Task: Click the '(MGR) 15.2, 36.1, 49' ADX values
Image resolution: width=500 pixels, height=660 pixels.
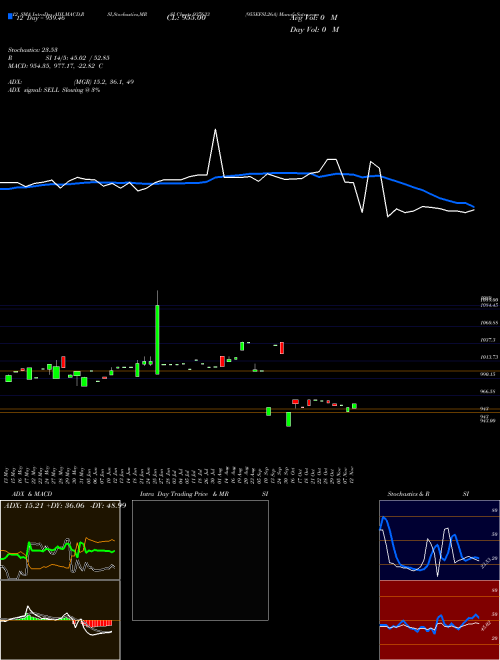Action: click(x=104, y=82)
